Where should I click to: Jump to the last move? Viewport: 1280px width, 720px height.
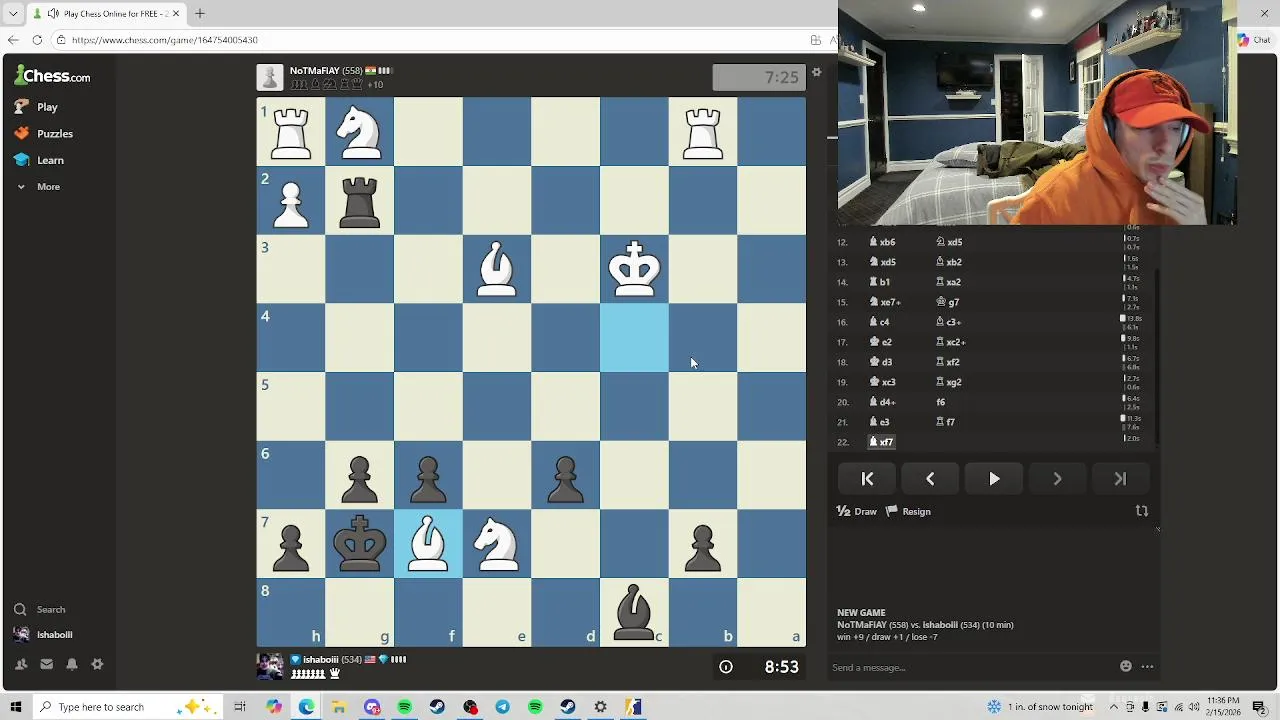[1120, 479]
